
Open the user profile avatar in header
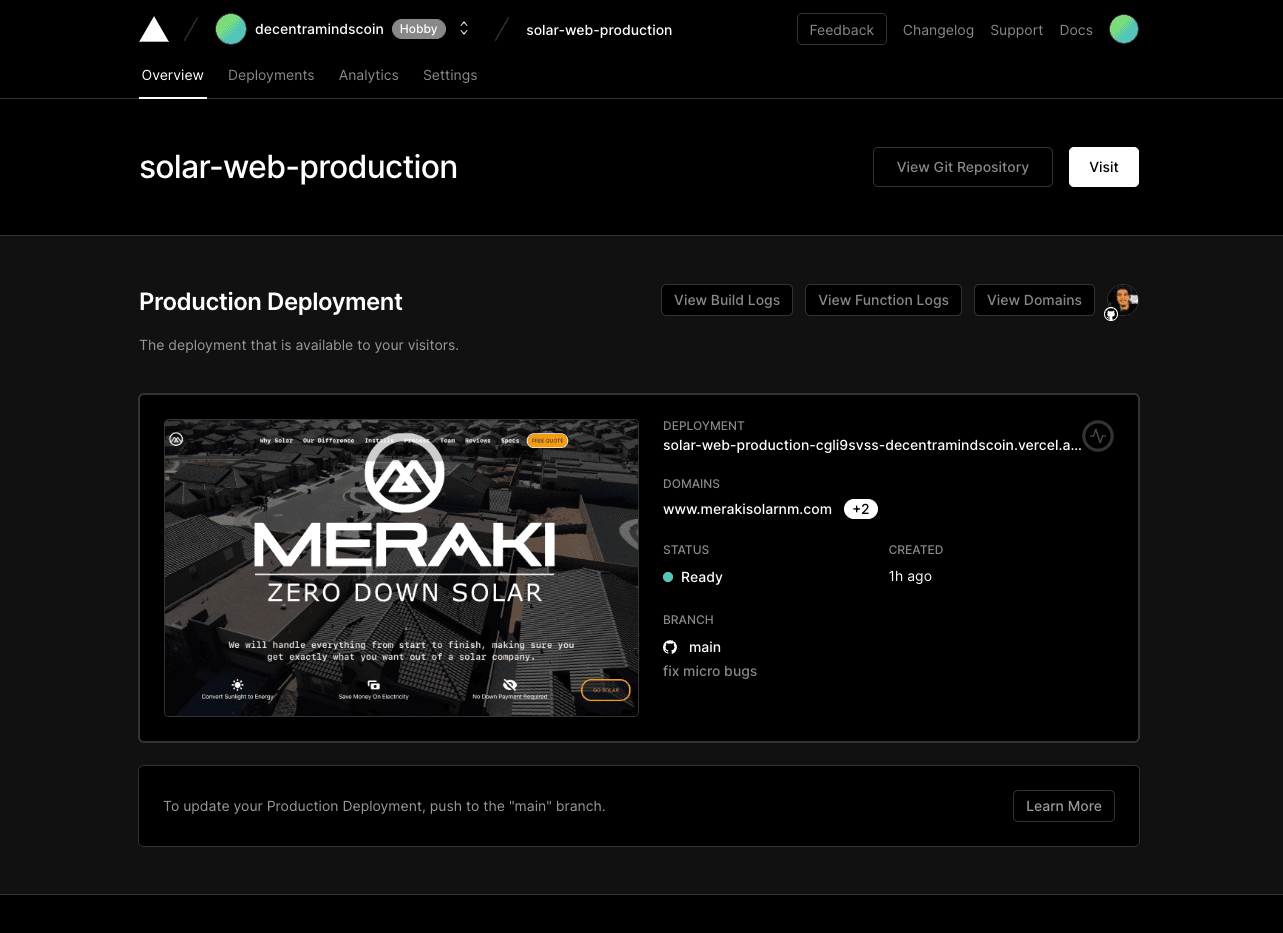coord(1124,29)
